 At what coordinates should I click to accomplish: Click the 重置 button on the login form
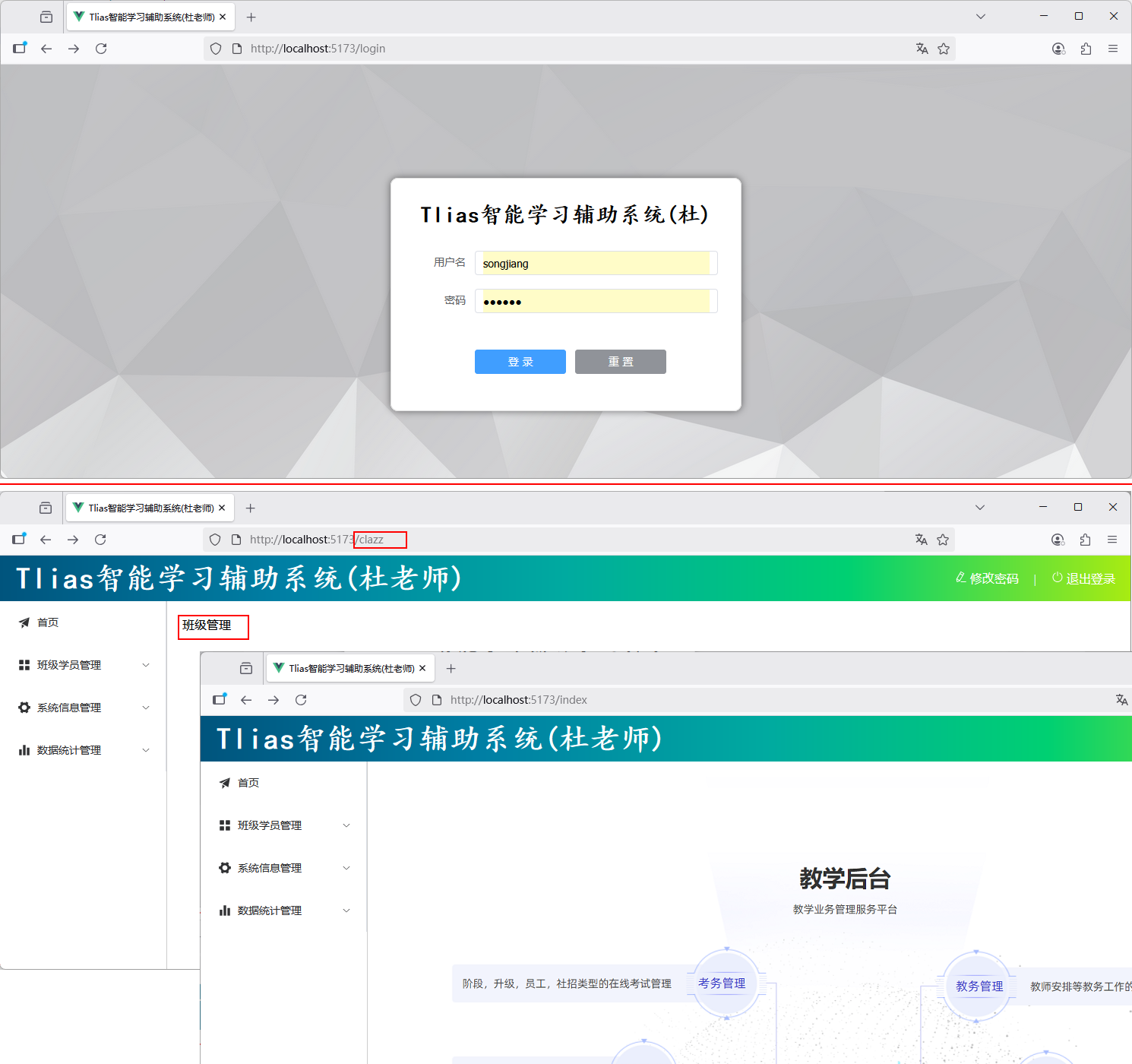[x=620, y=362]
